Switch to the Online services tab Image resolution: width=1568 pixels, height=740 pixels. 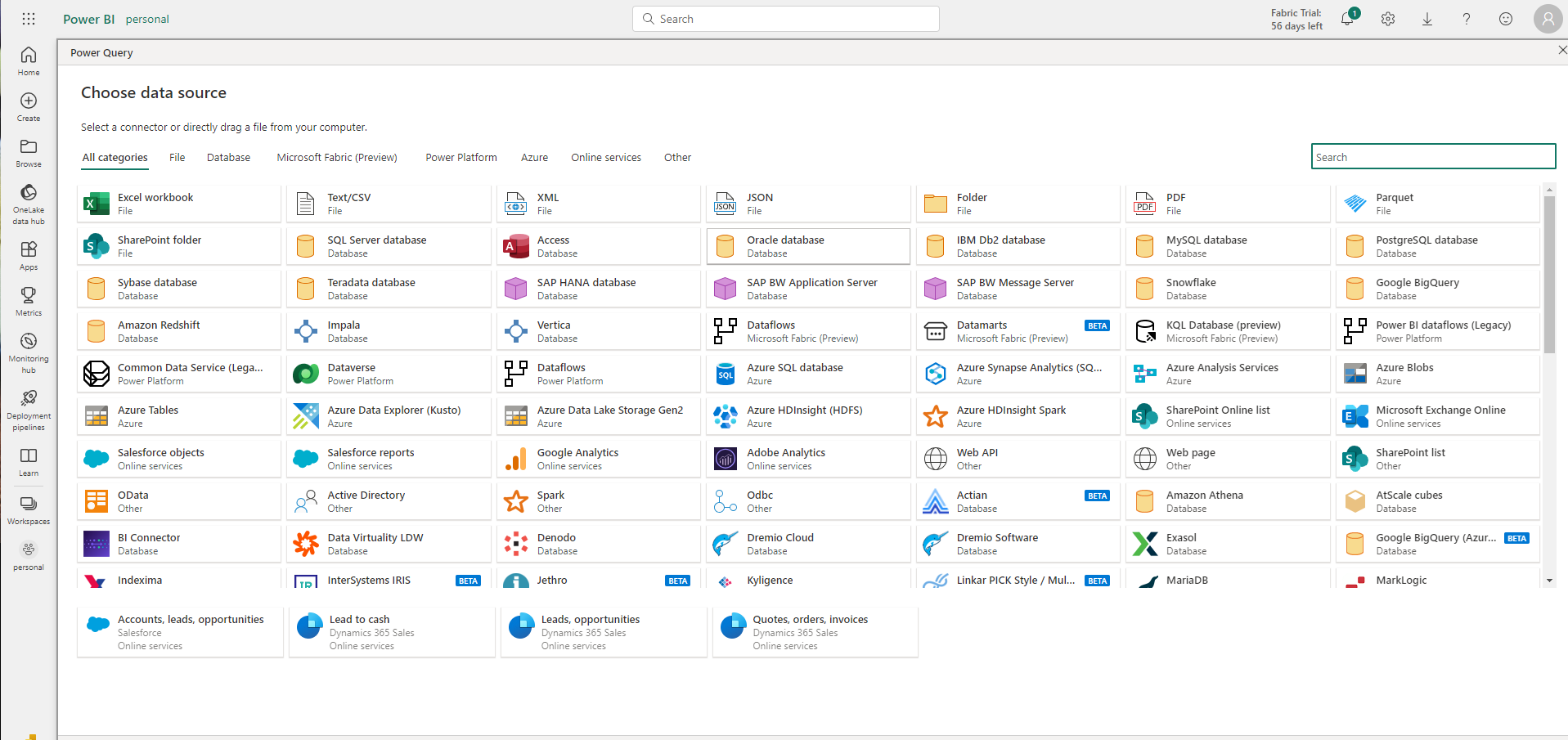coord(605,158)
